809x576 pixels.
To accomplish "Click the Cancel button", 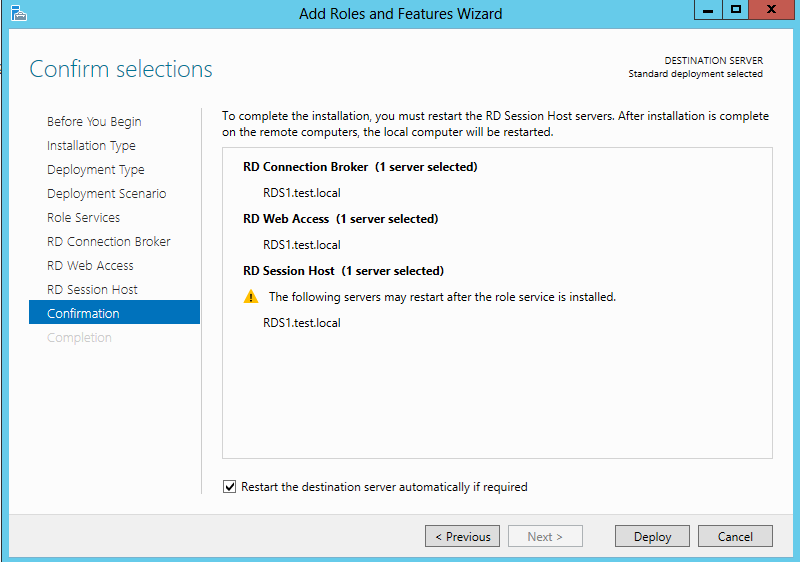I will coord(735,536).
